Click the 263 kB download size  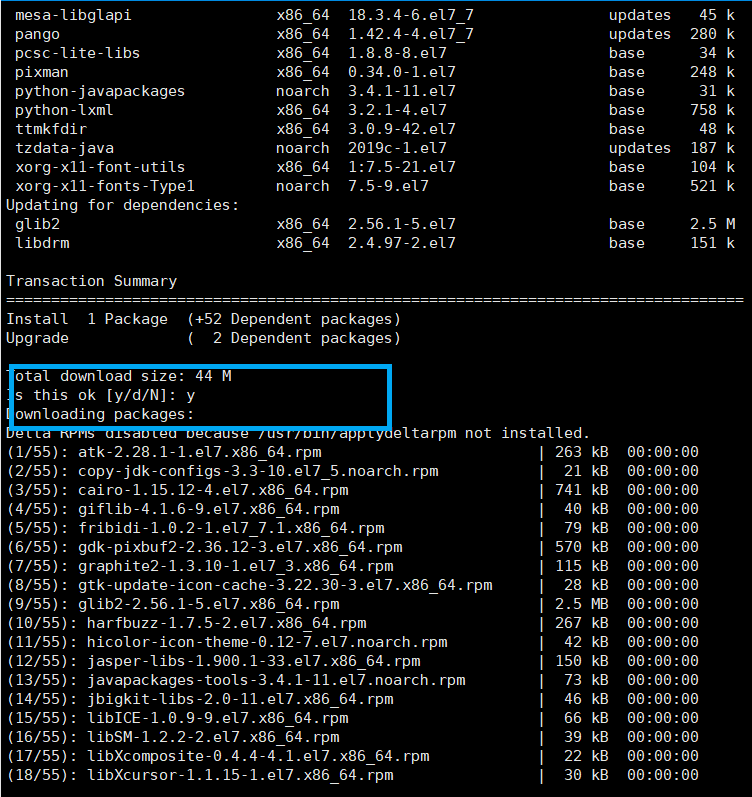click(582, 452)
